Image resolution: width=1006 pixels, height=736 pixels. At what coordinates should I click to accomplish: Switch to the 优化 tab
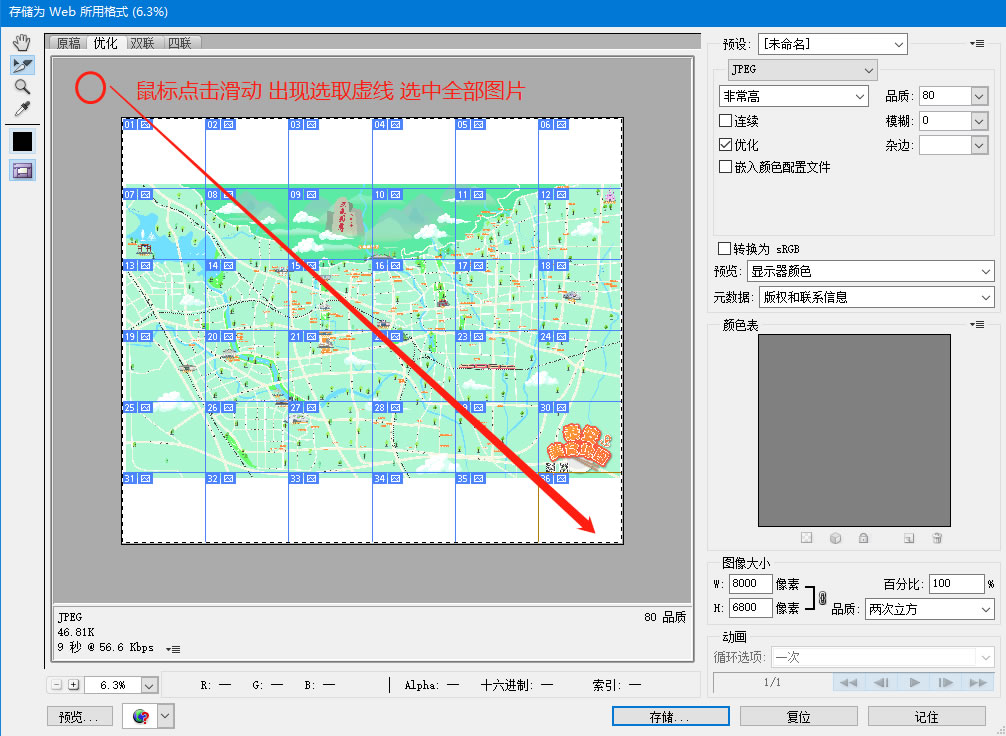[x=106, y=42]
